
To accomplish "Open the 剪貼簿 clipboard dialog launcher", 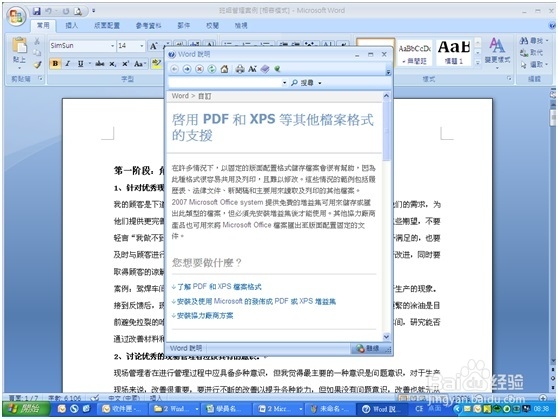I will (x=40, y=78).
